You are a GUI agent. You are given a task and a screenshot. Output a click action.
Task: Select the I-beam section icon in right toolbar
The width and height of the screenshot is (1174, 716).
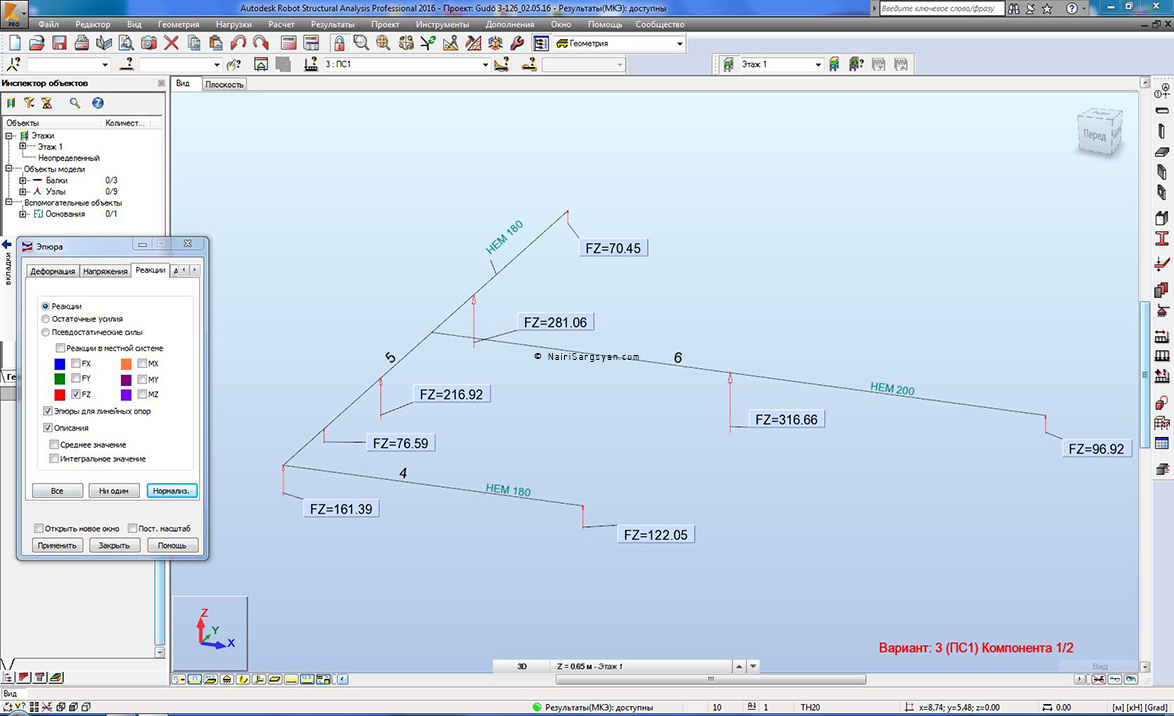1162,239
